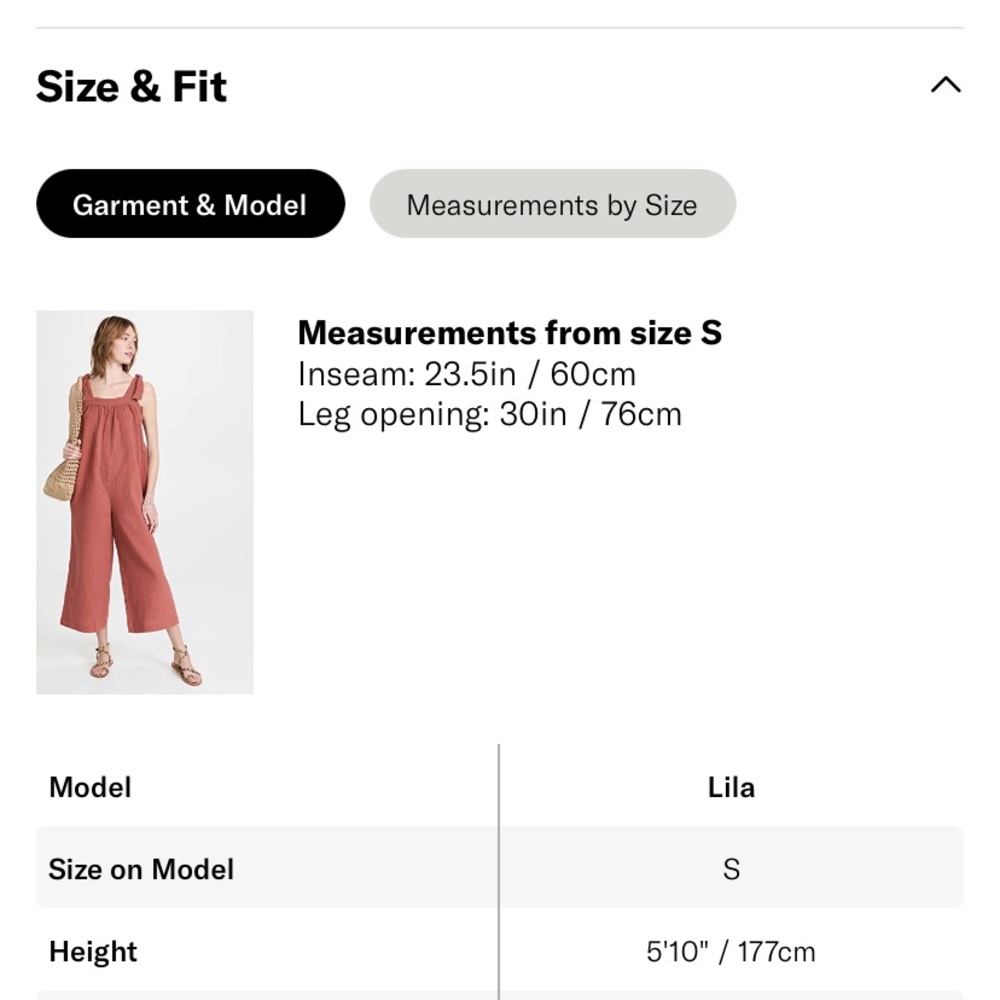Viewport: 1000px width, 1000px height.
Task: Select the Size on Model row
Action: (500, 869)
